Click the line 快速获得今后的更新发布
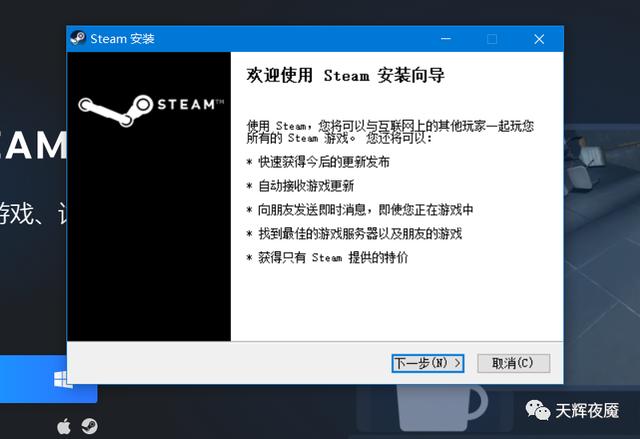This screenshot has width=640, height=439. pyautogui.click(x=324, y=162)
